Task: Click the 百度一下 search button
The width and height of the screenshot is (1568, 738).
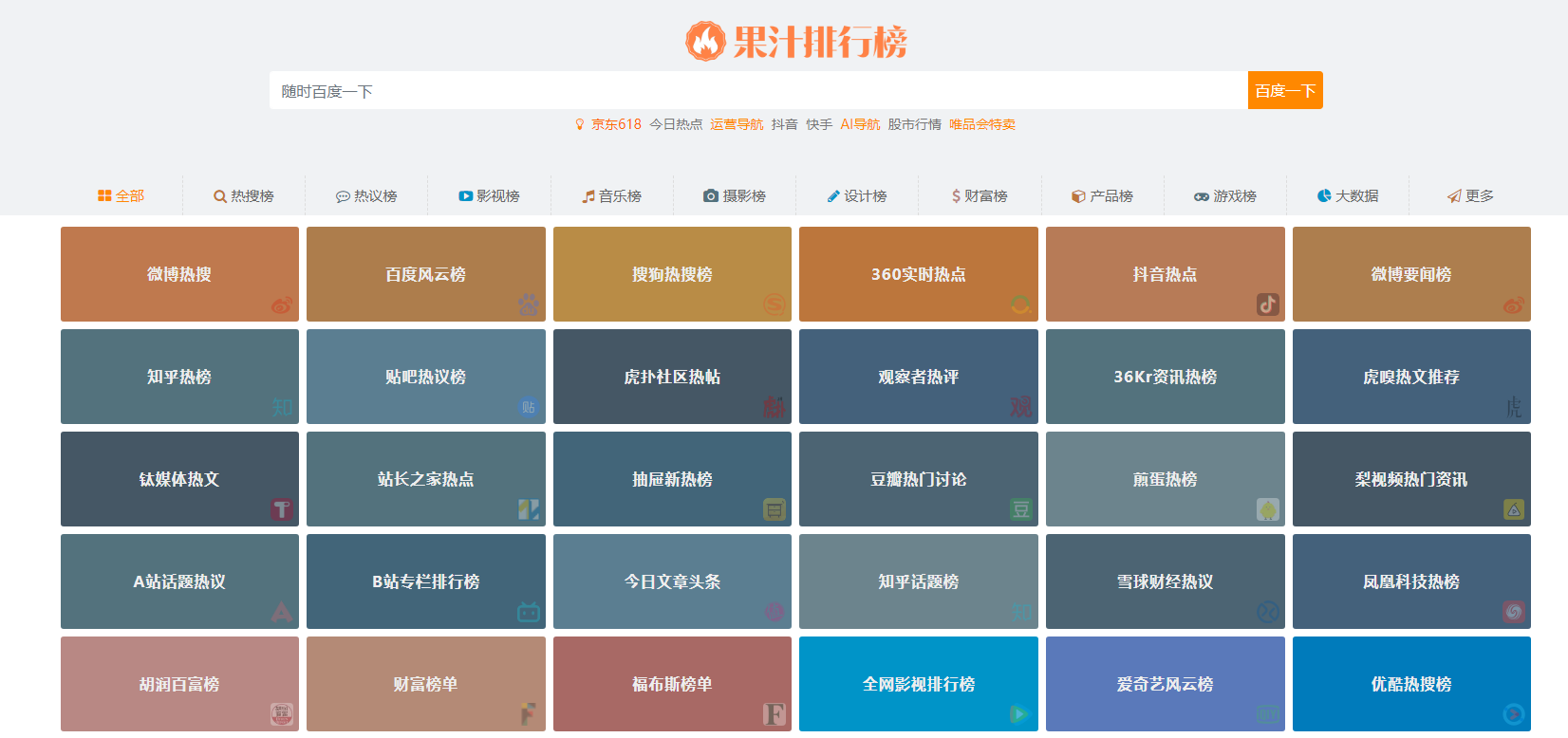Action: click(1285, 90)
